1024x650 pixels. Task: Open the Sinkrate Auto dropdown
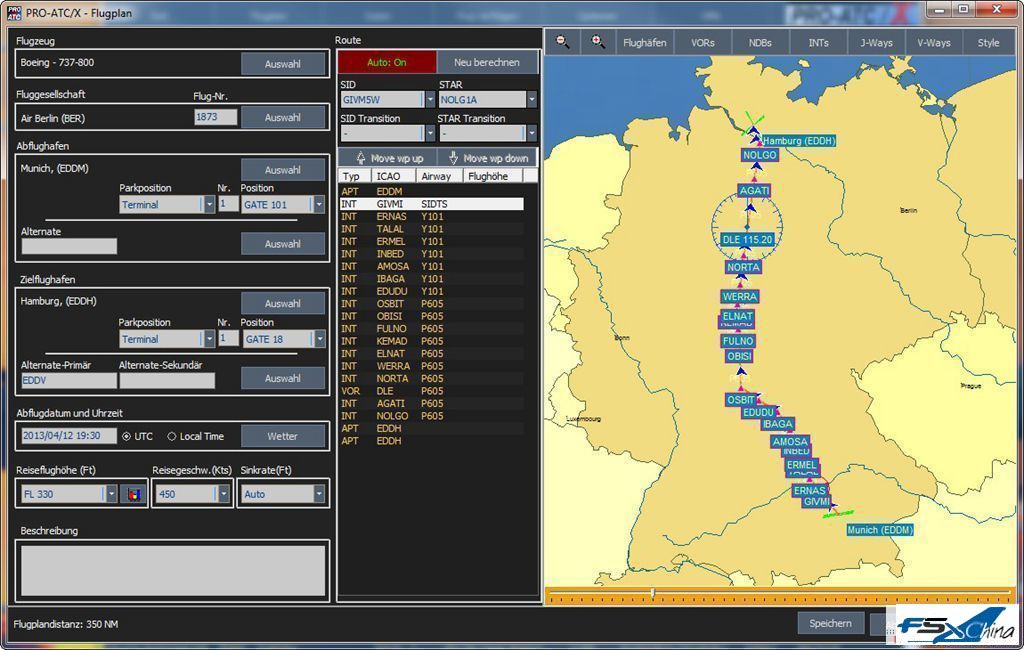pyautogui.click(x=319, y=494)
